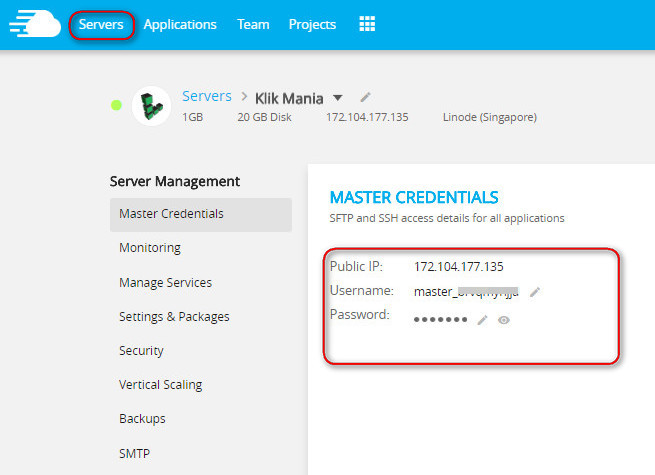Expand the Klik Mania server dropdown arrow
655x475 pixels.
tap(338, 98)
